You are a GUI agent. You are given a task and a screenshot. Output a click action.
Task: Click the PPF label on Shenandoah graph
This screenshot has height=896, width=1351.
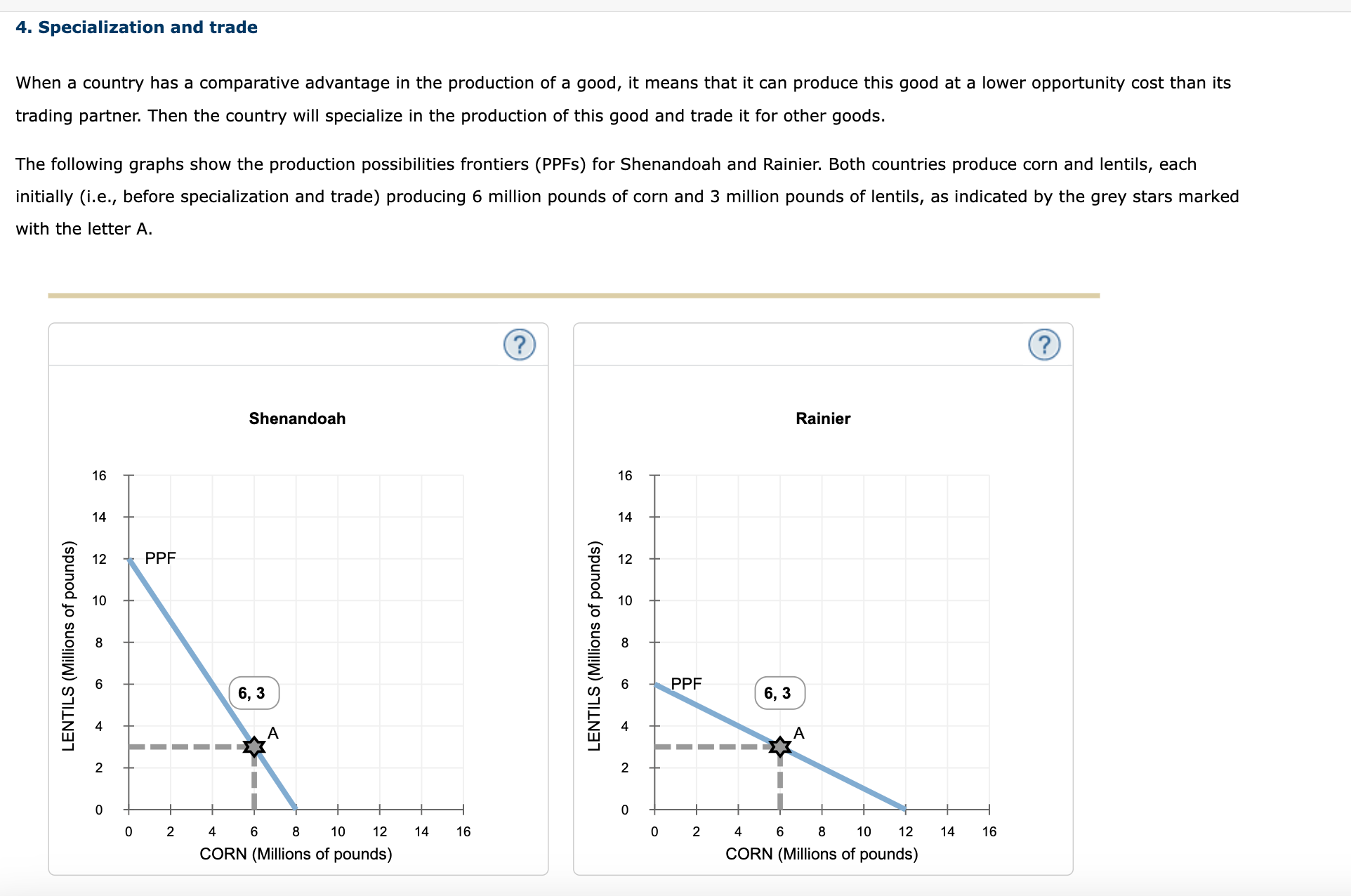click(x=161, y=558)
